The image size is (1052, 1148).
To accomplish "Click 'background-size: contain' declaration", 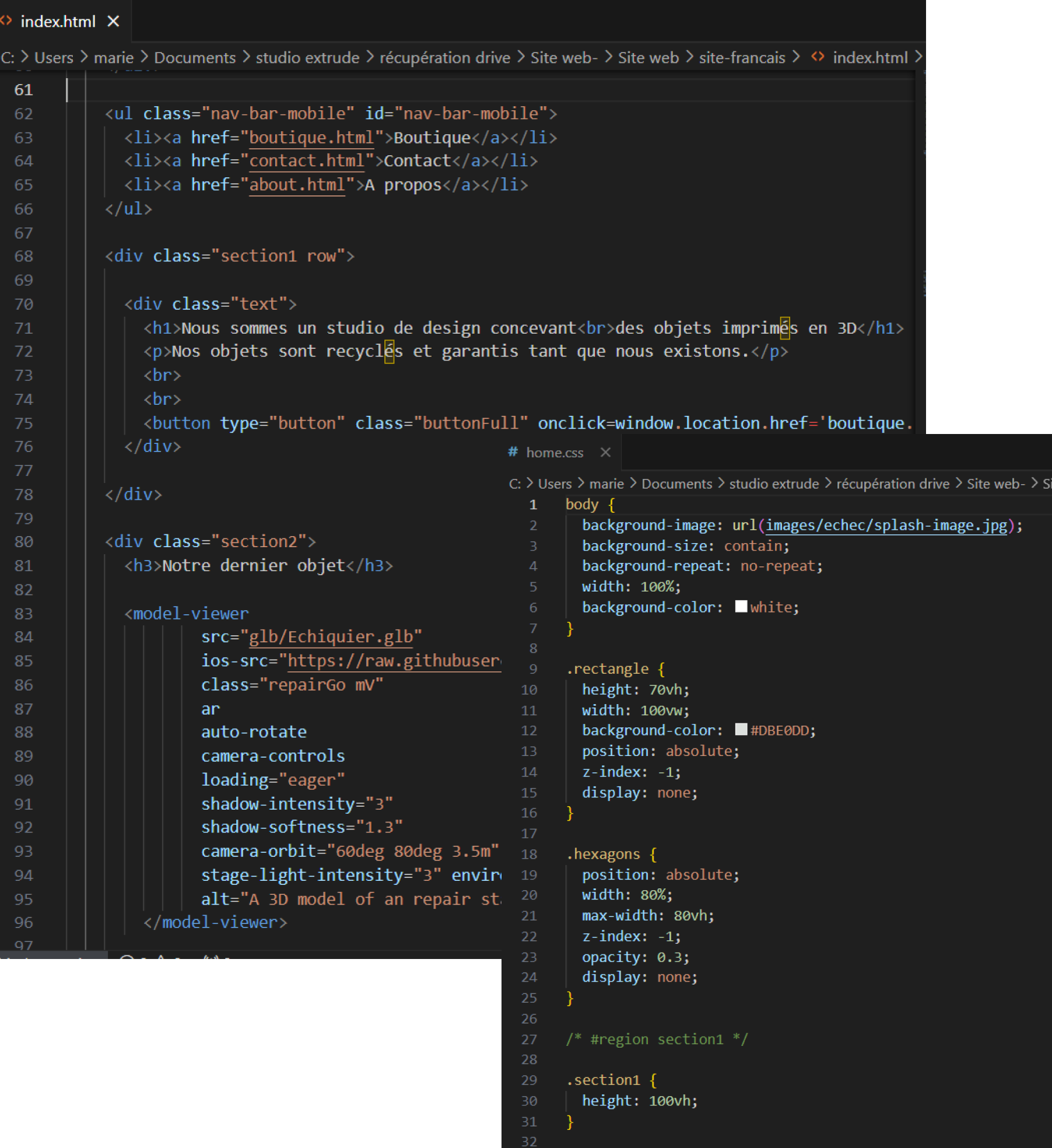I will [686, 546].
